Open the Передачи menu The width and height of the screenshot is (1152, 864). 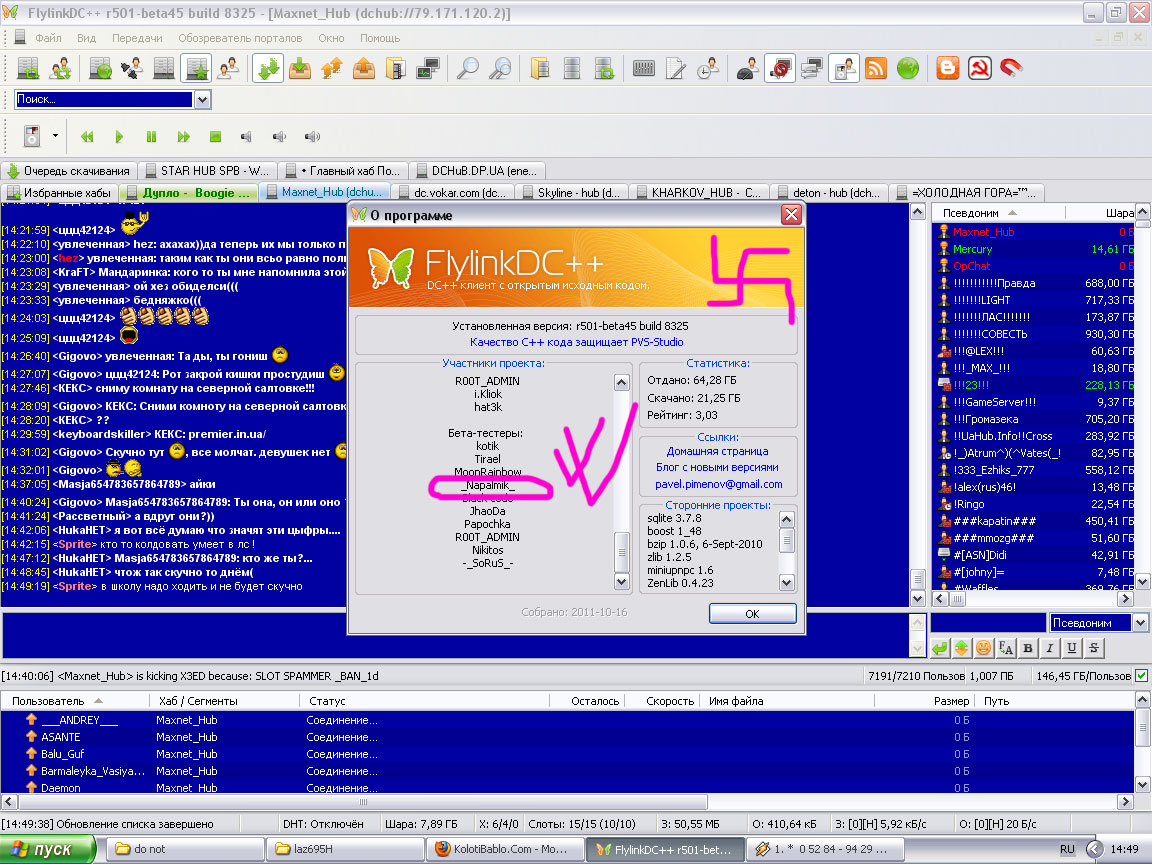point(137,38)
